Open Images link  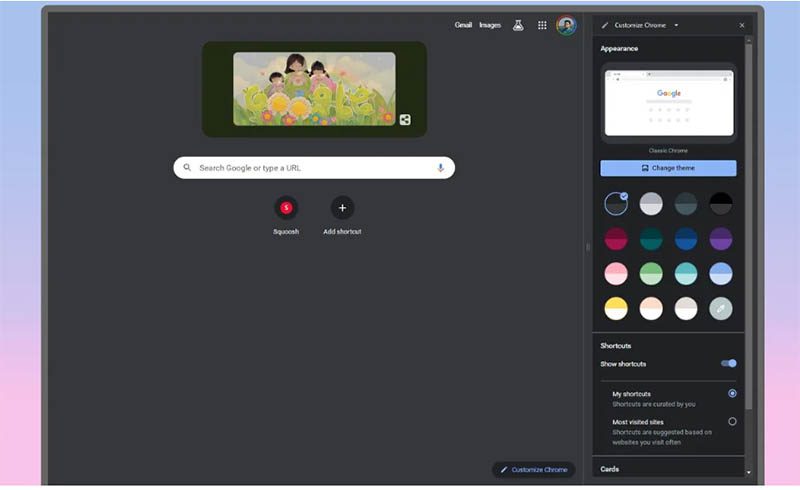[x=490, y=25]
